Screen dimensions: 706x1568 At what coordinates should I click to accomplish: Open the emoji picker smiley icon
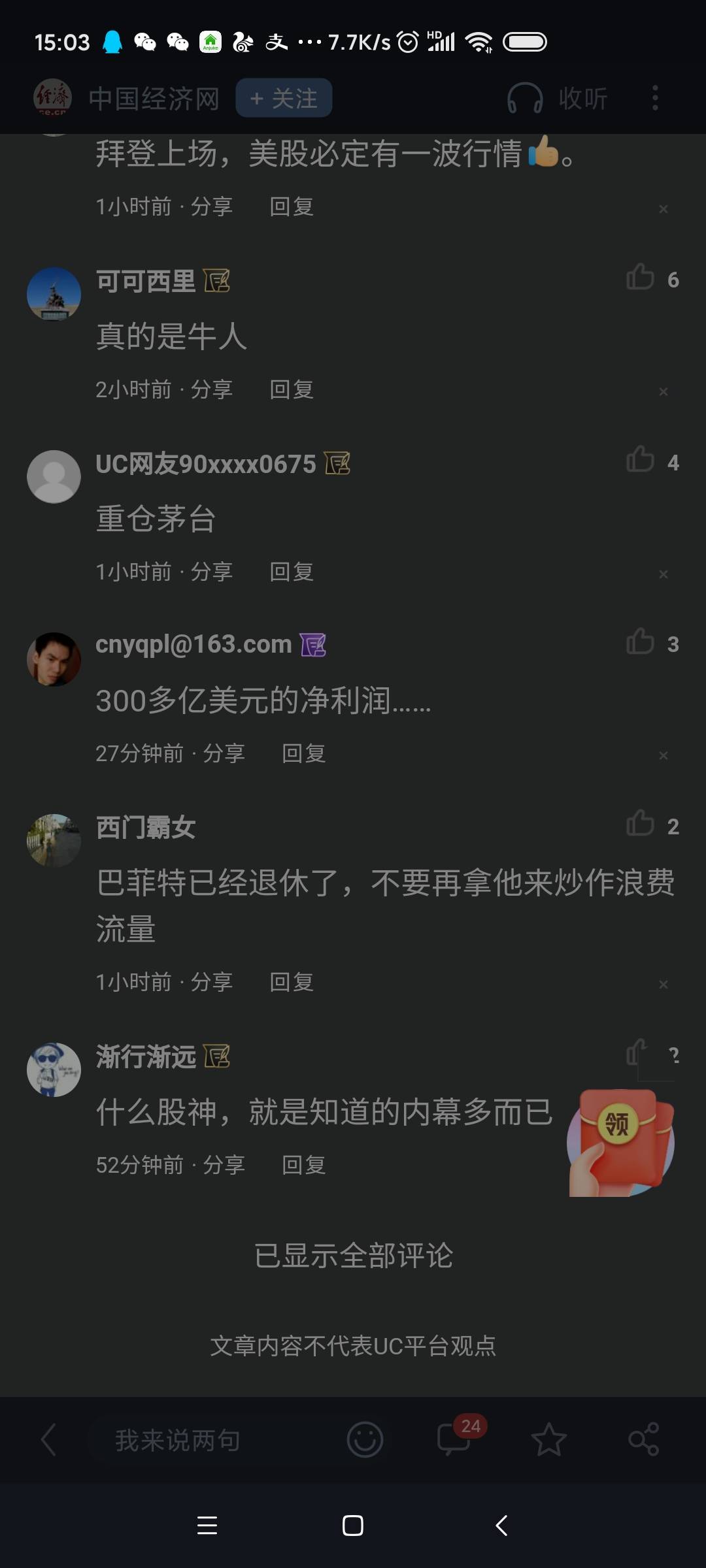tap(365, 1439)
